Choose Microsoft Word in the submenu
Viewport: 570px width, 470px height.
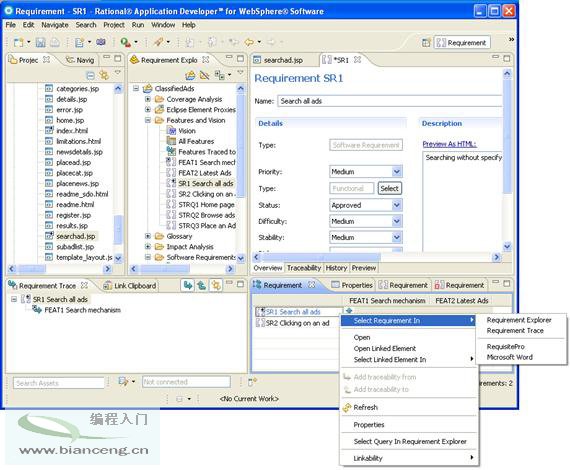(509, 357)
